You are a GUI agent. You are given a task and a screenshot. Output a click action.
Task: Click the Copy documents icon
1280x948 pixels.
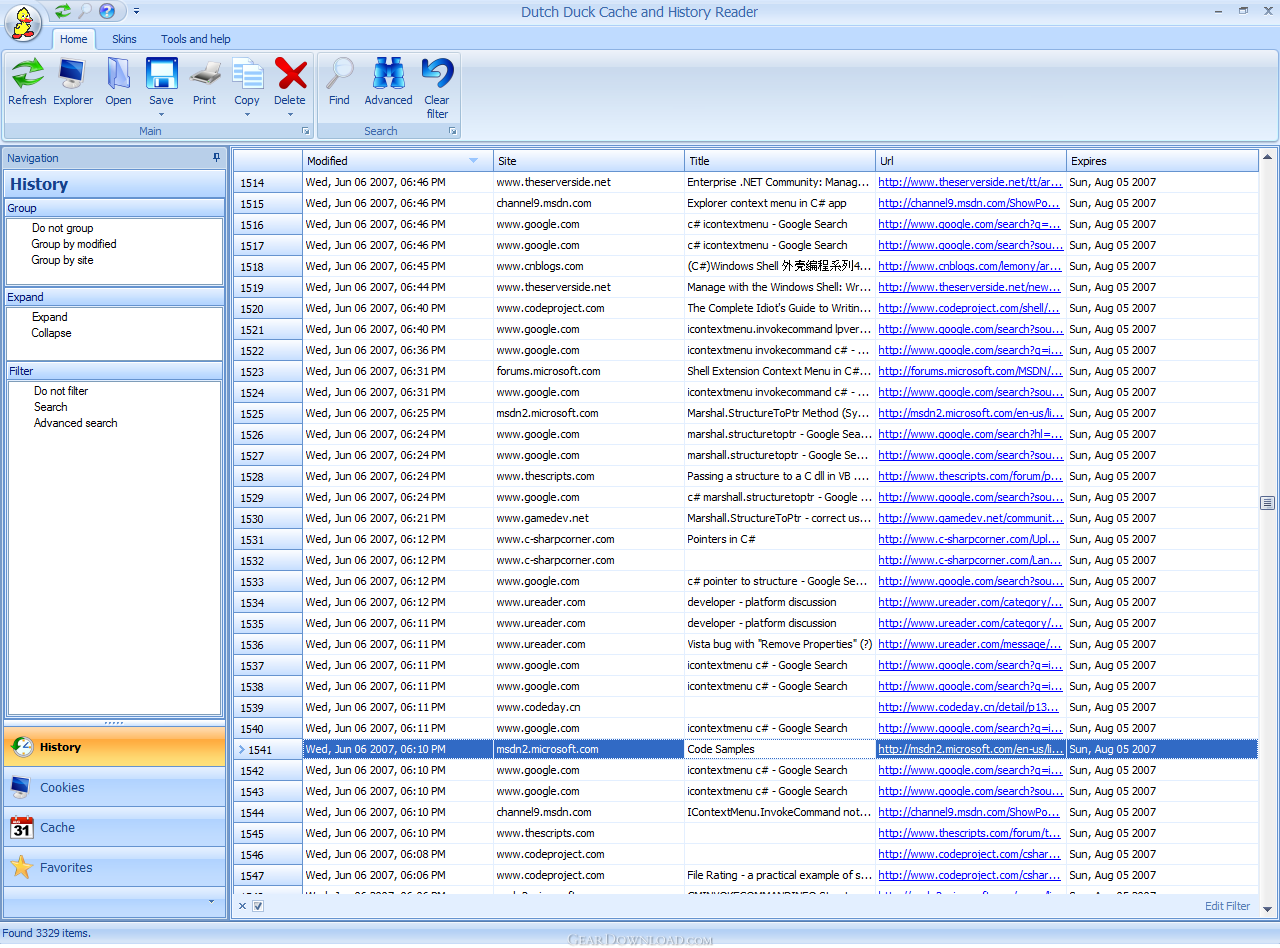pos(247,74)
